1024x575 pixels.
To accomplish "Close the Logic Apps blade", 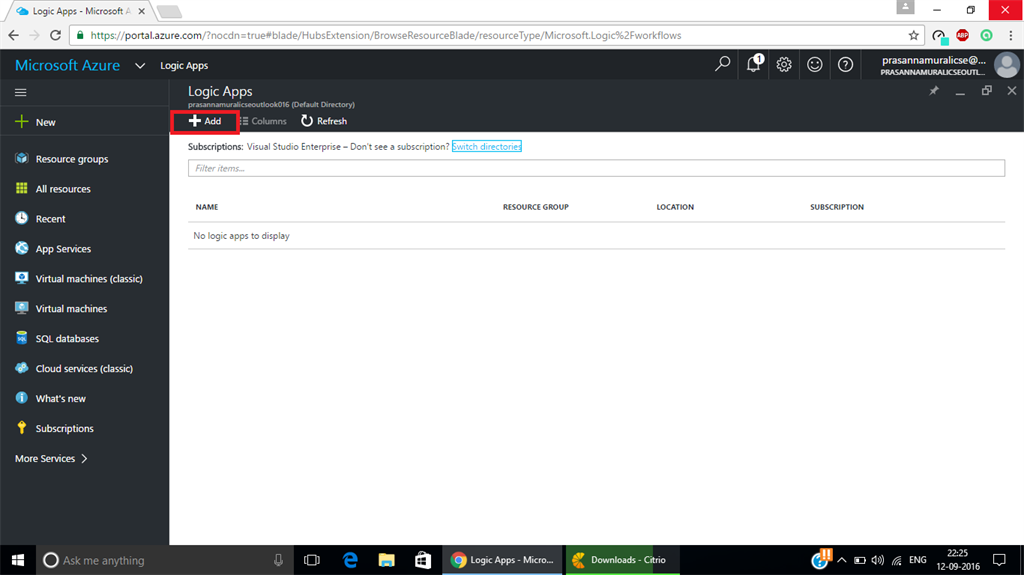I will tap(1012, 91).
